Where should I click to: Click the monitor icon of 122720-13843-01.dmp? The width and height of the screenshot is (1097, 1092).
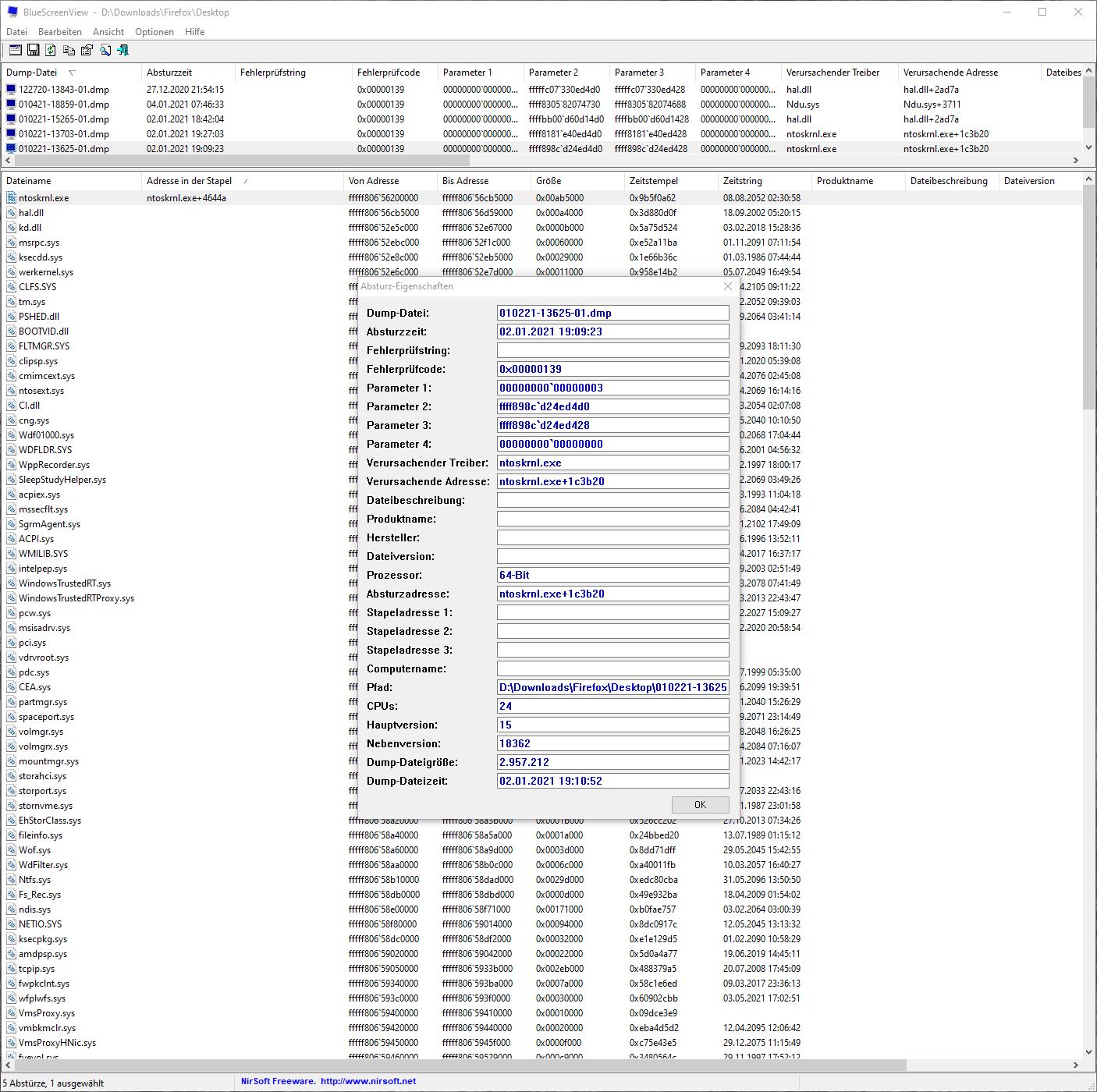(x=11, y=89)
